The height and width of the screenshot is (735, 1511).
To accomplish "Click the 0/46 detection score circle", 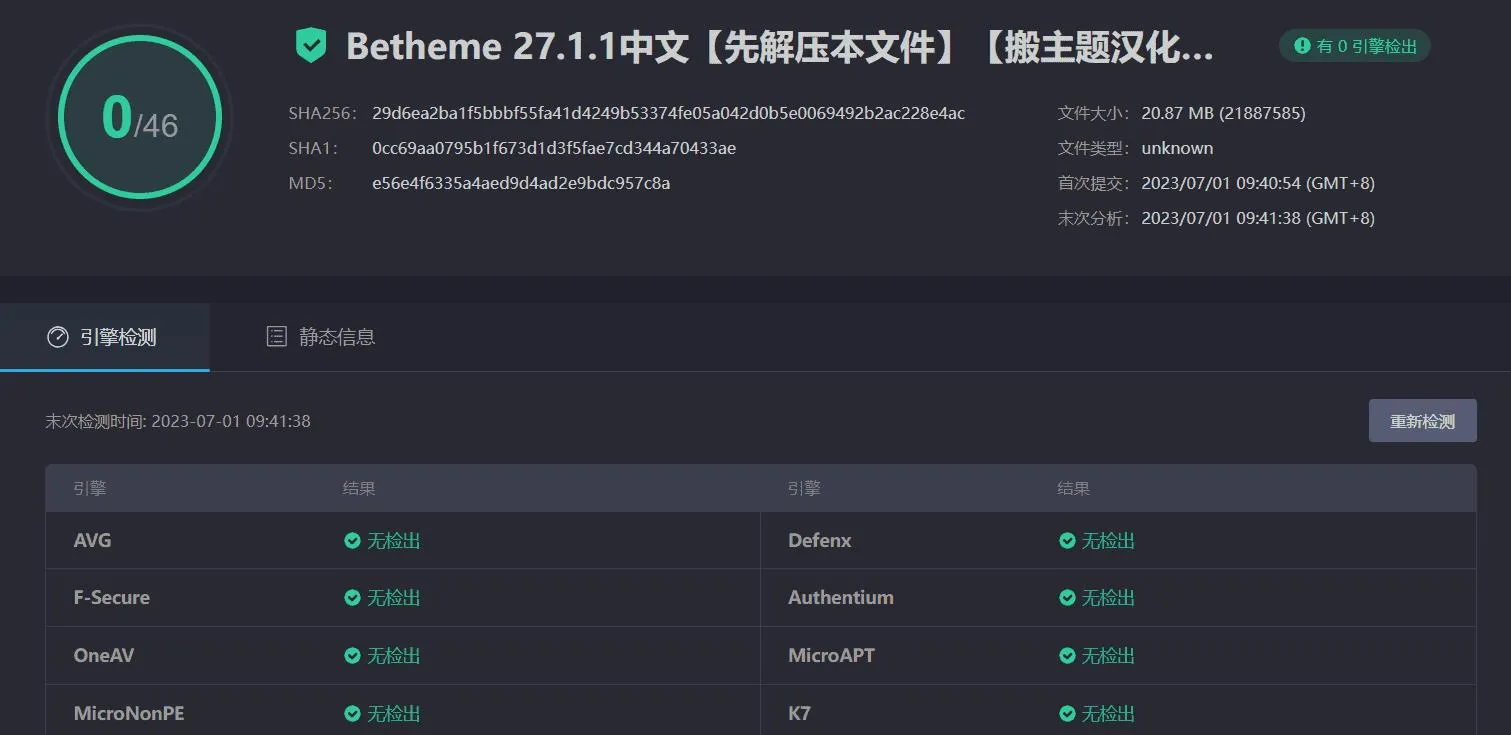I will [x=139, y=118].
